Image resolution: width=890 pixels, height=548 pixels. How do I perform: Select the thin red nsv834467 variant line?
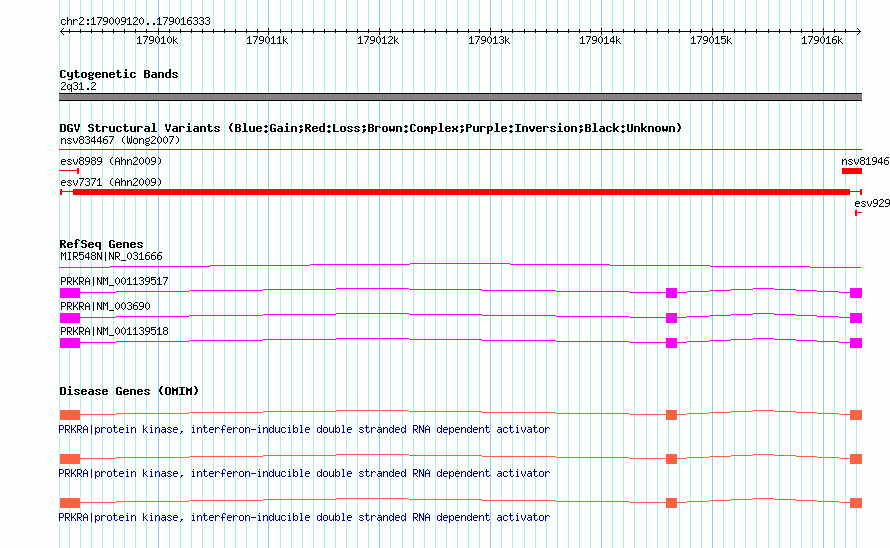tap(460, 149)
